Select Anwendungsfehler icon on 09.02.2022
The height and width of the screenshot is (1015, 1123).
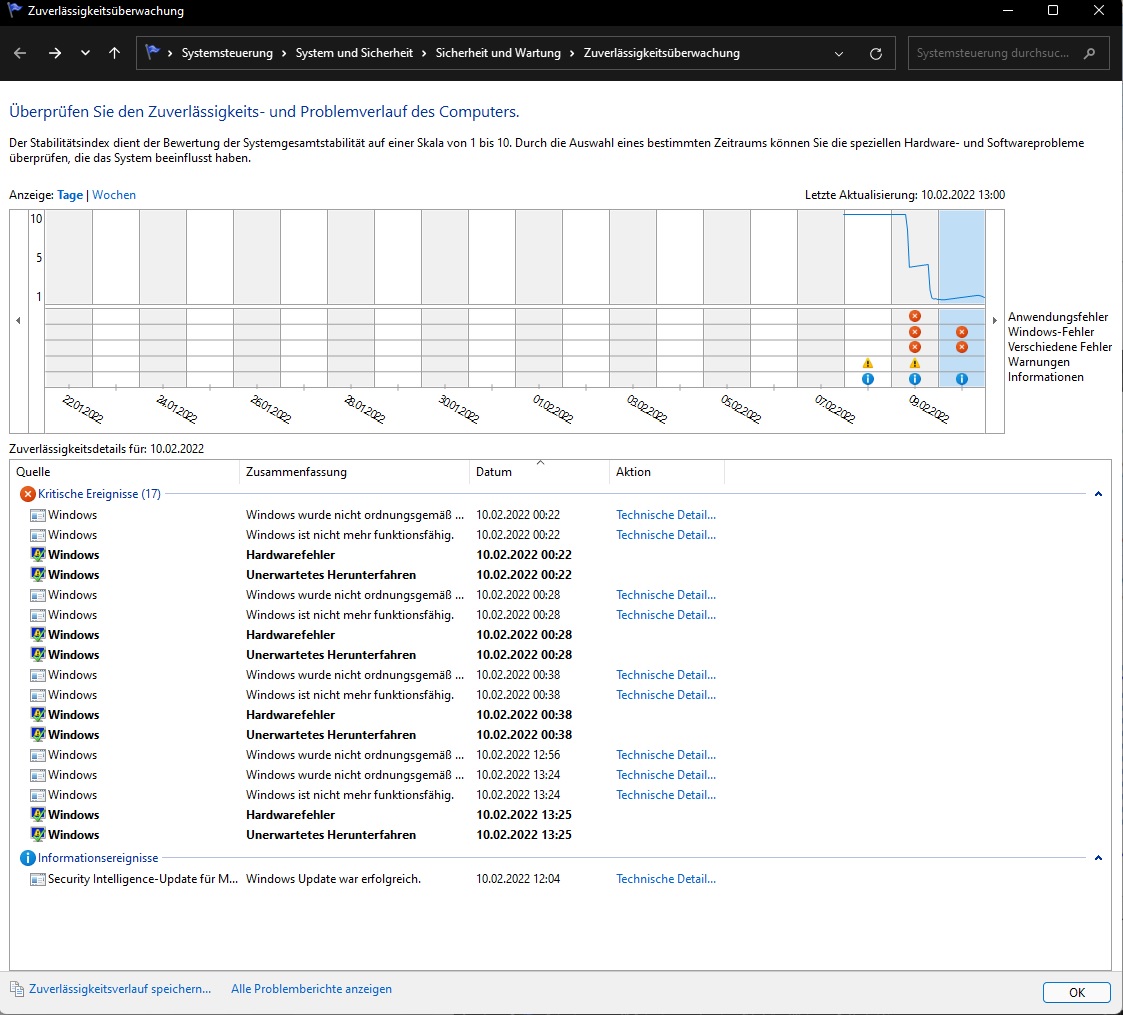(915, 316)
